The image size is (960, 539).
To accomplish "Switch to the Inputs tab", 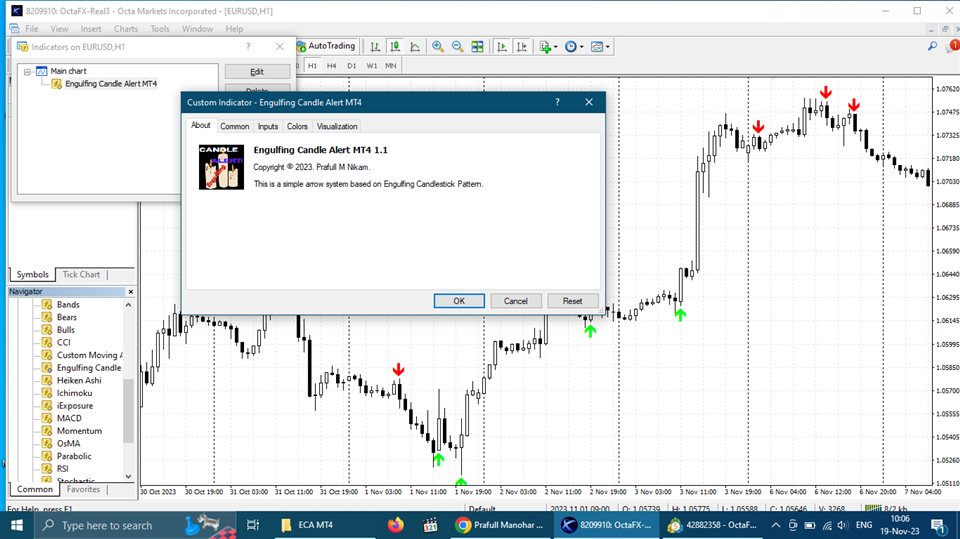I will coord(268,126).
